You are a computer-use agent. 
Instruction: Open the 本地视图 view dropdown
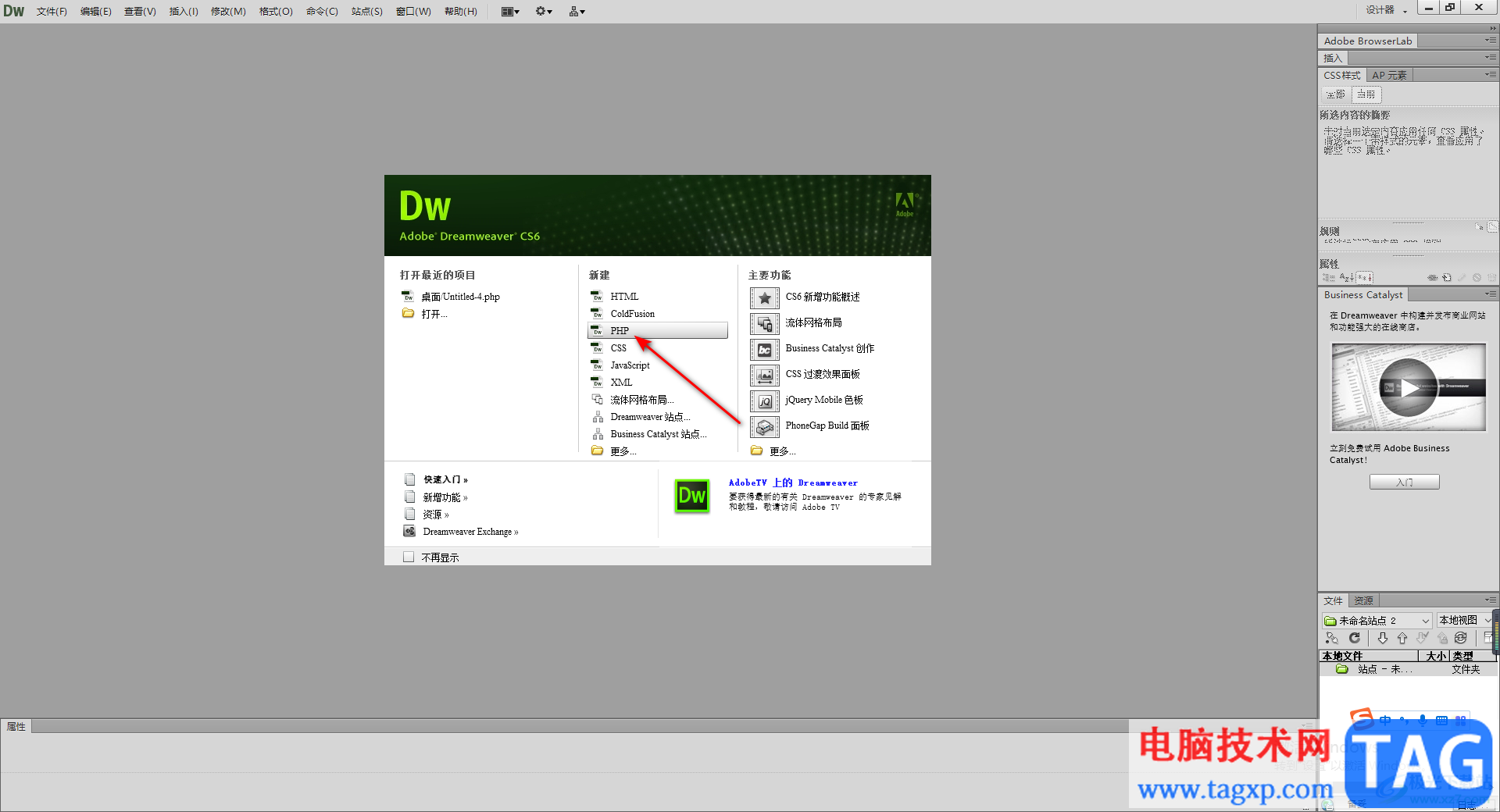(1465, 620)
